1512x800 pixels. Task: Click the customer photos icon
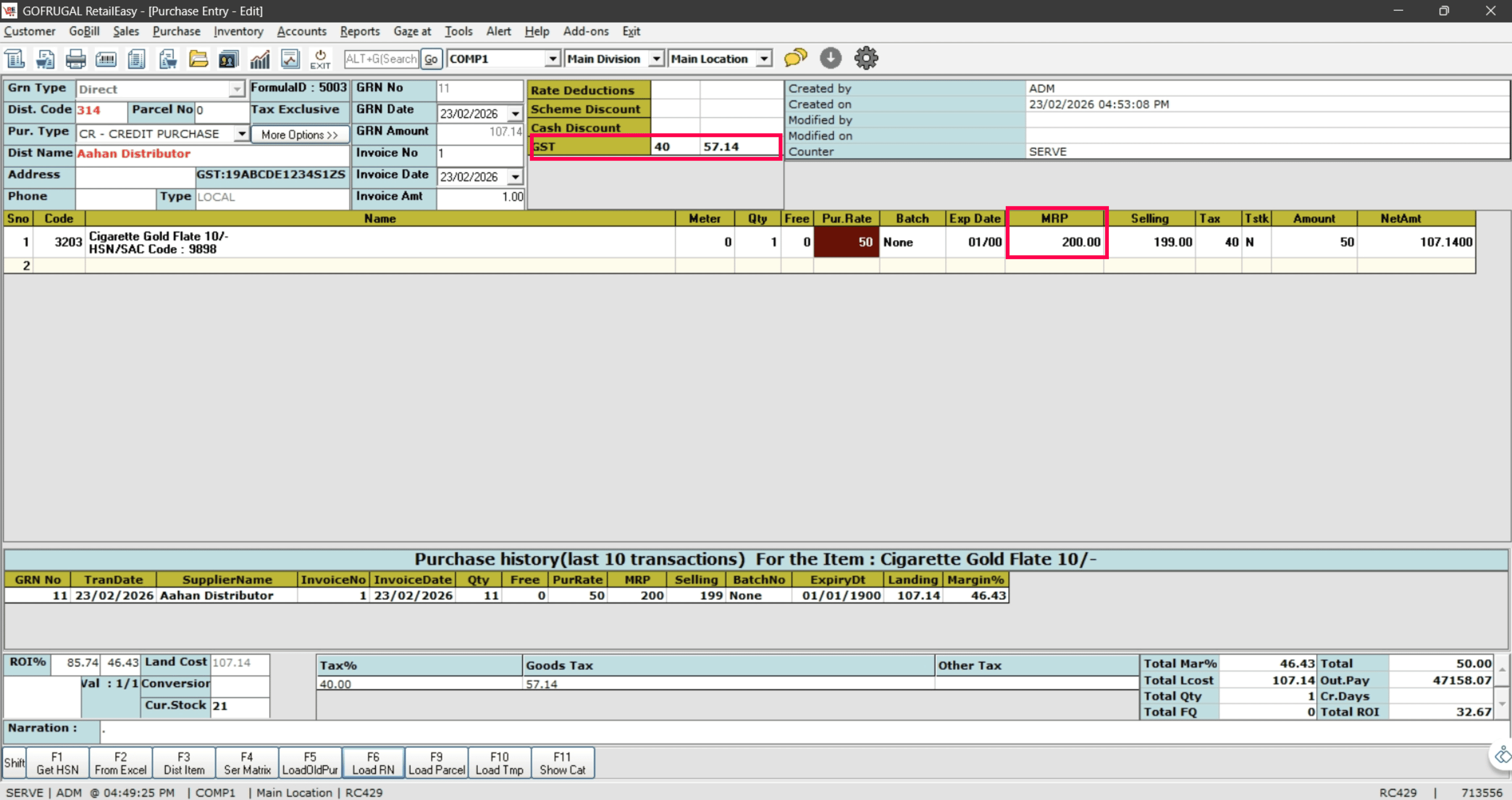pyautogui.click(x=228, y=59)
